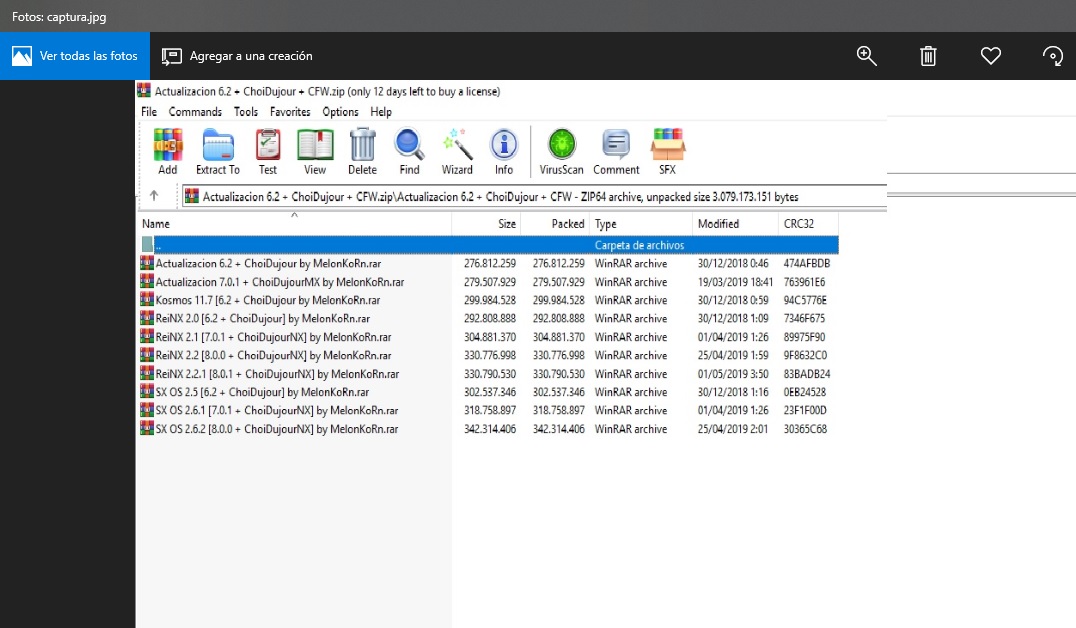The width and height of the screenshot is (1076, 628).
Task: Click the Delete trash can icon
Action: coord(362,152)
